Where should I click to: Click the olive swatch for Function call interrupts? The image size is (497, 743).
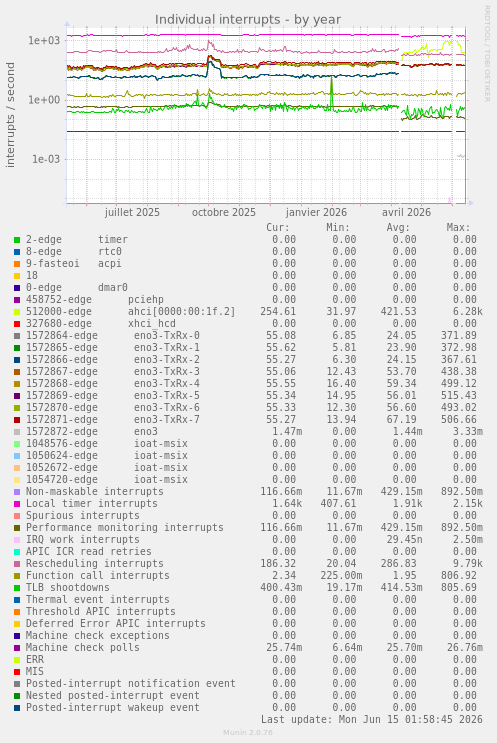coord(17,576)
